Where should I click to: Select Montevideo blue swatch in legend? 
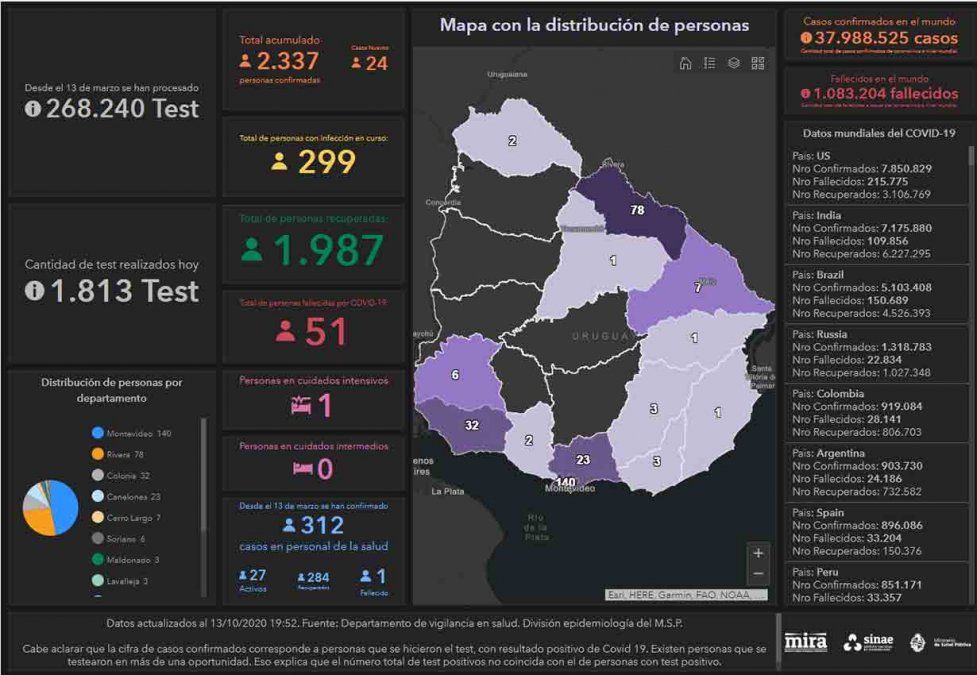click(x=98, y=433)
